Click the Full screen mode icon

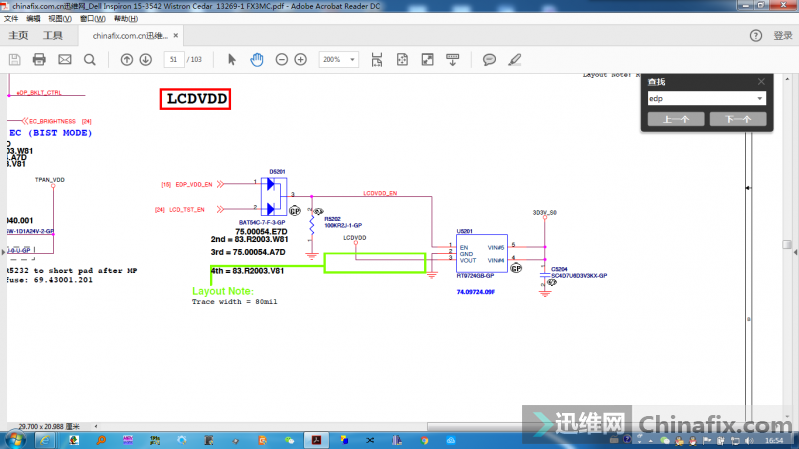pyautogui.click(x=428, y=60)
